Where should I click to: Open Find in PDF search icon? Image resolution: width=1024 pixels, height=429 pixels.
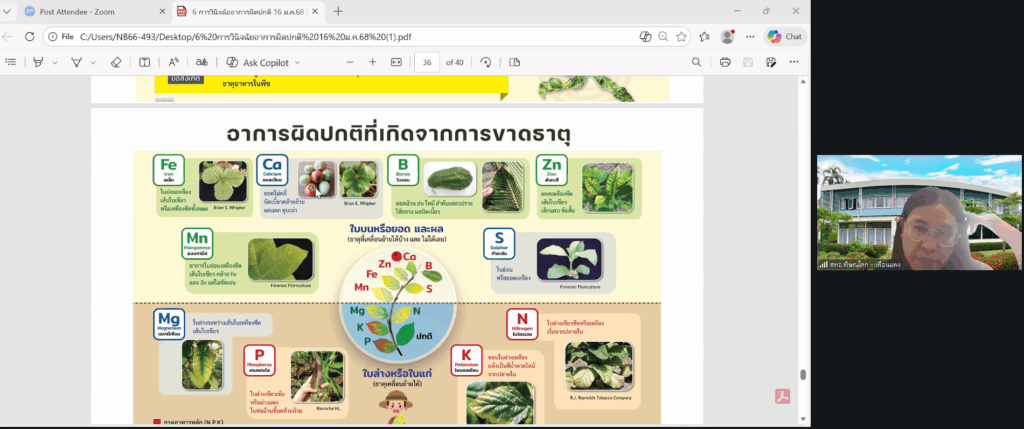[697, 62]
